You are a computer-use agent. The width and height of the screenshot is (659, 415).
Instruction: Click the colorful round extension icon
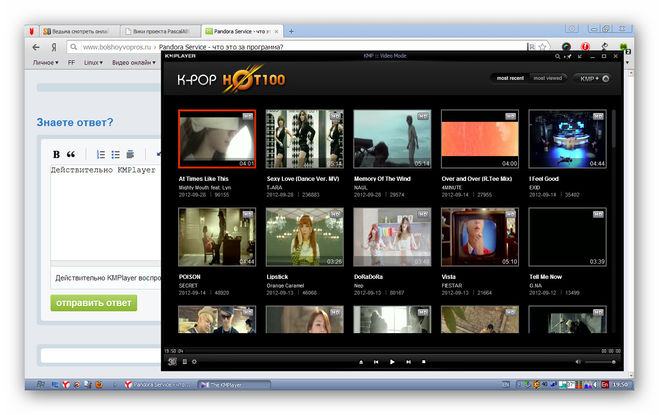click(x=566, y=46)
